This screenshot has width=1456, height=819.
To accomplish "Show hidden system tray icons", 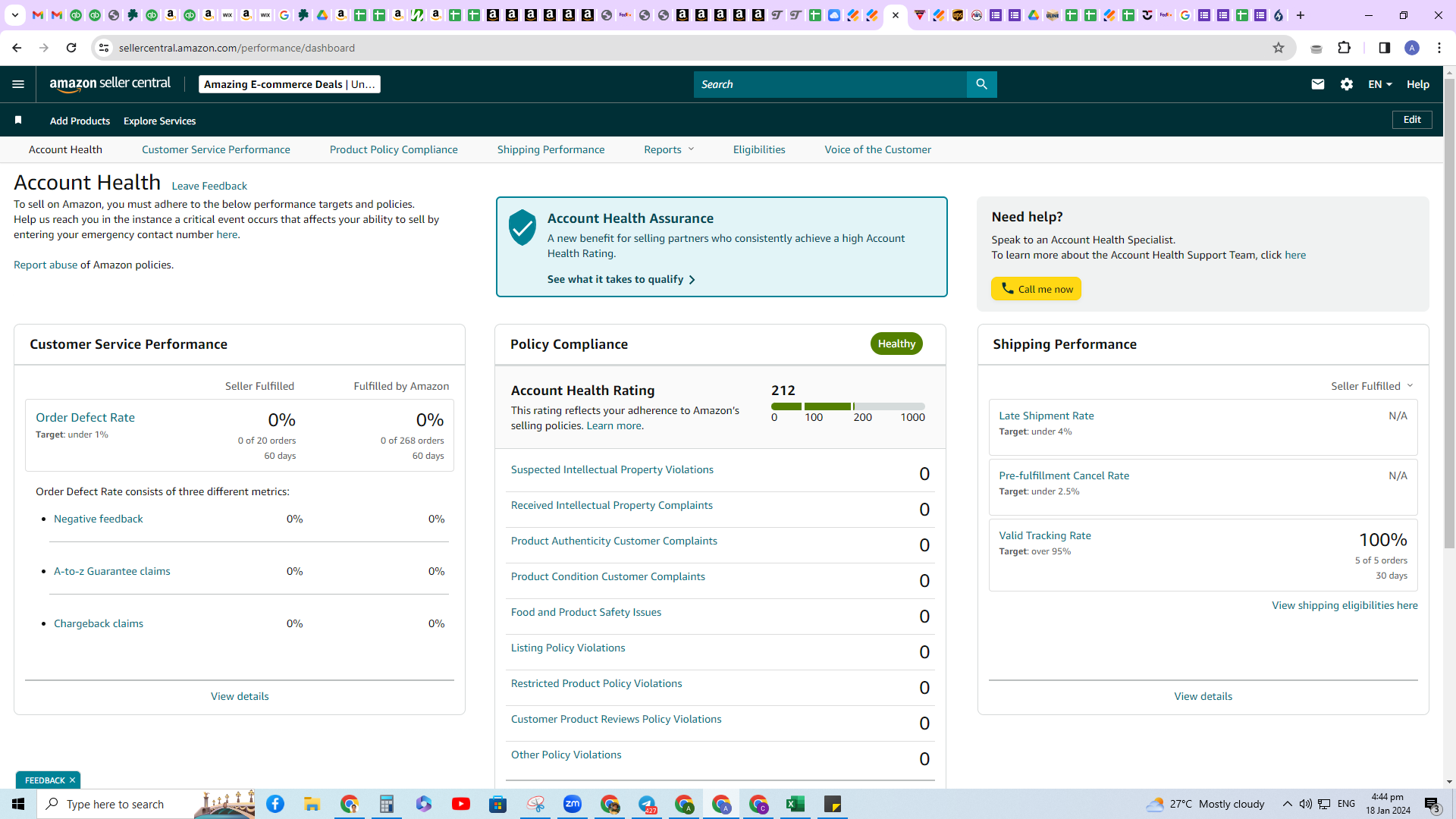I will (x=1287, y=804).
